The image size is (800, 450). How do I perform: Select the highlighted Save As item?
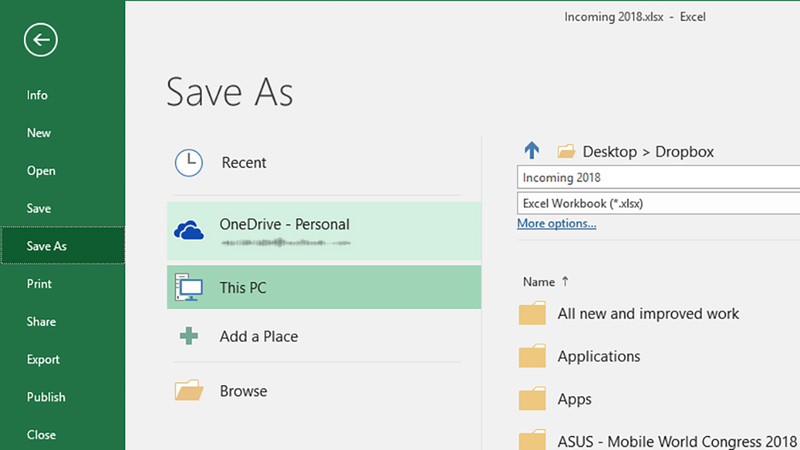click(x=62, y=245)
